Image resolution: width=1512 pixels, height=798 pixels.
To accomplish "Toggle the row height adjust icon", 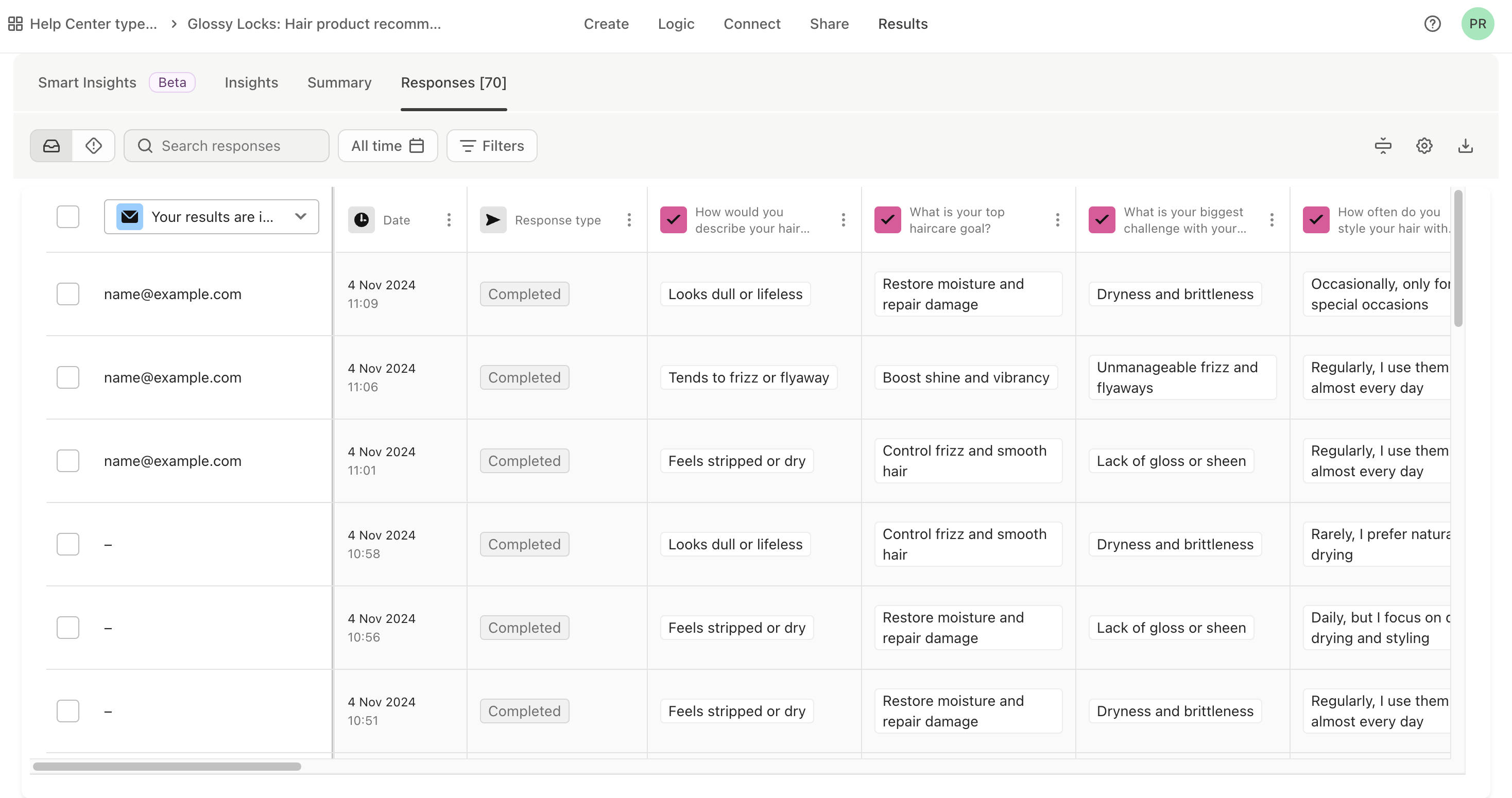I will (x=1383, y=146).
